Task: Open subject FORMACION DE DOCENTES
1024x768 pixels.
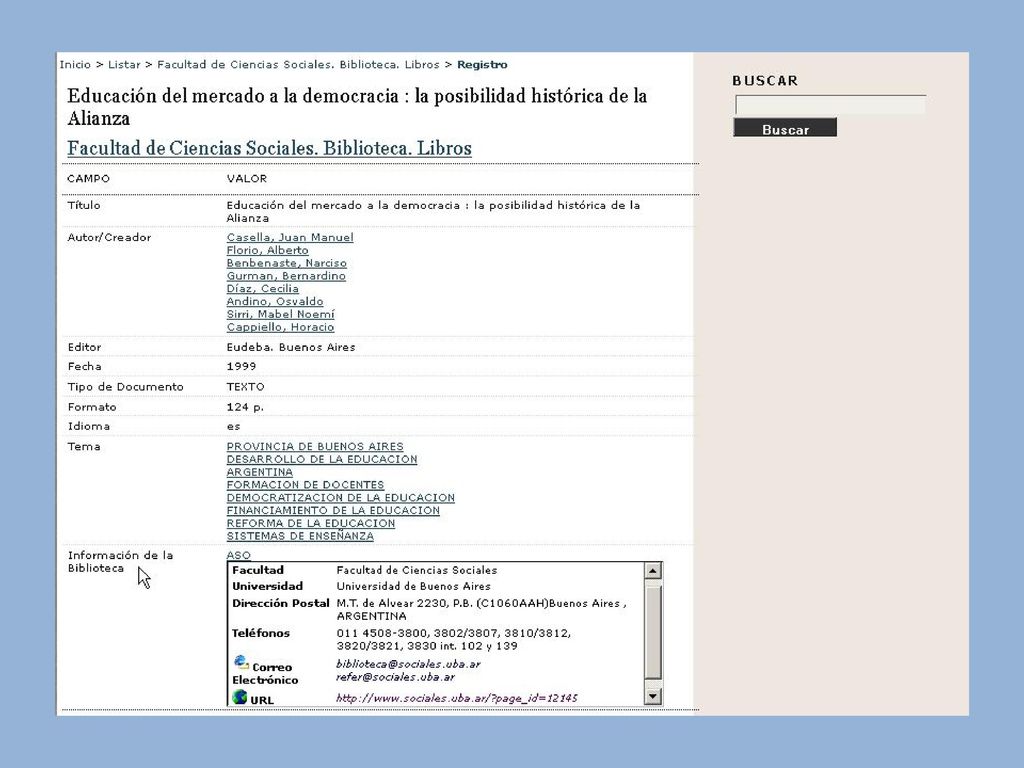Action: pyautogui.click(x=305, y=485)
